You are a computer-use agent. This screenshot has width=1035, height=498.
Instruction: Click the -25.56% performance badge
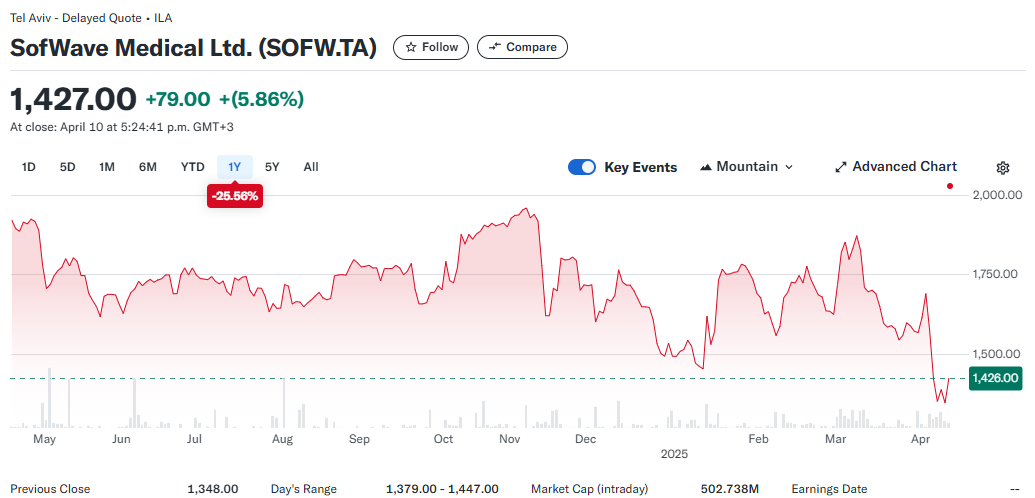pyautogui.click(x=235, y=196)
